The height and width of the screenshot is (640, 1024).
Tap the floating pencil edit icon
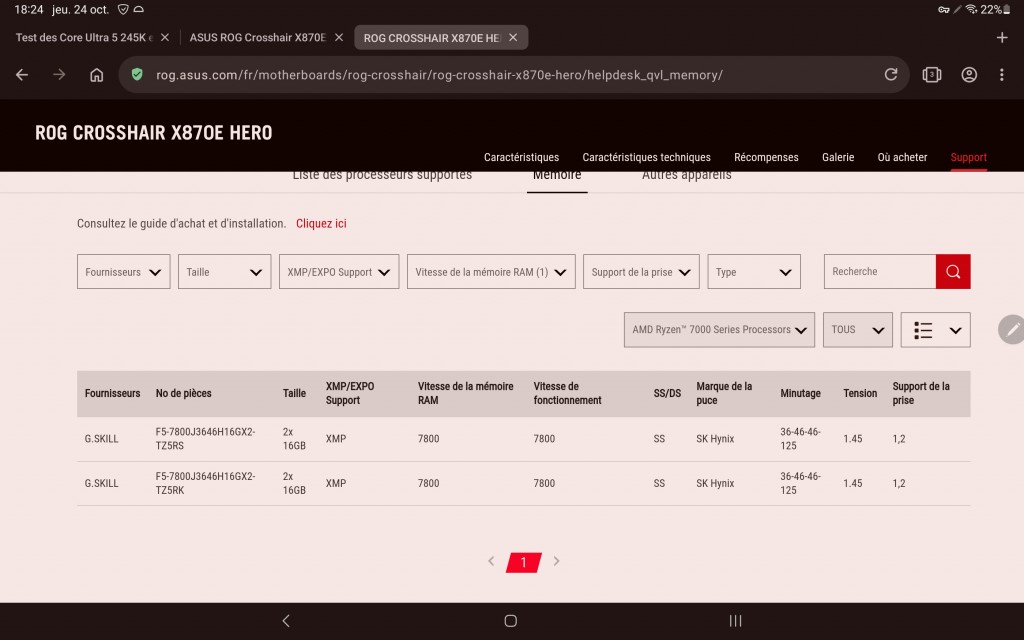click(1012, 329)
